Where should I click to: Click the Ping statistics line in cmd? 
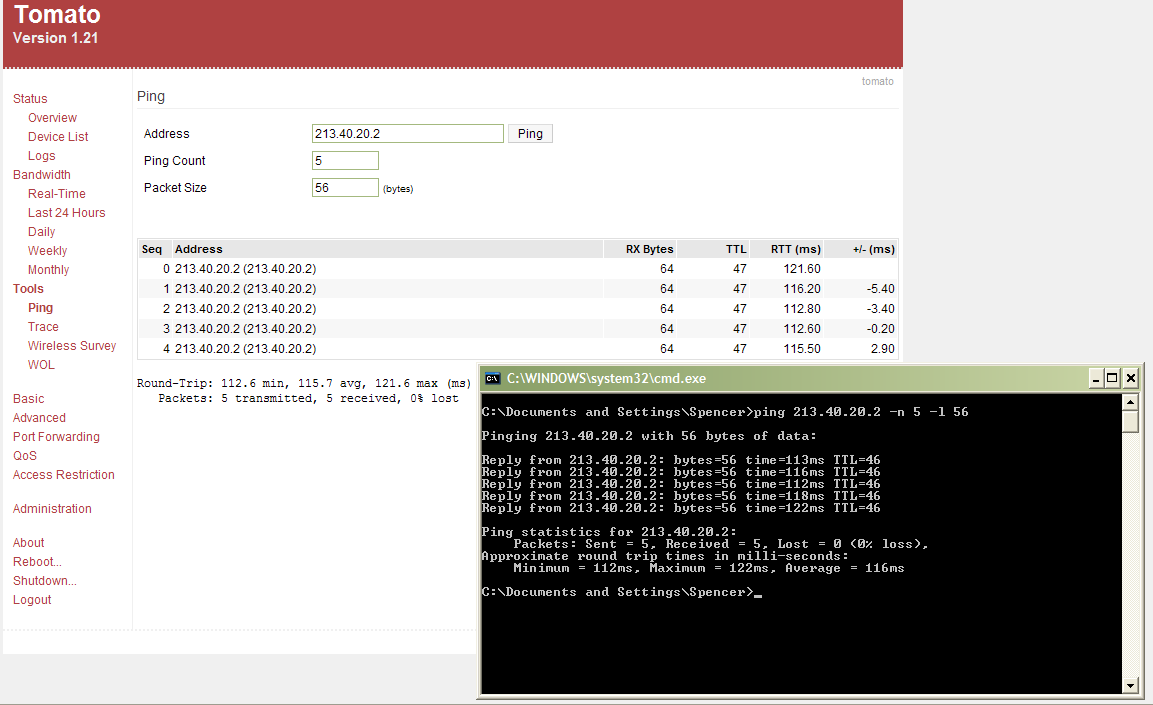tap(609, 532)
